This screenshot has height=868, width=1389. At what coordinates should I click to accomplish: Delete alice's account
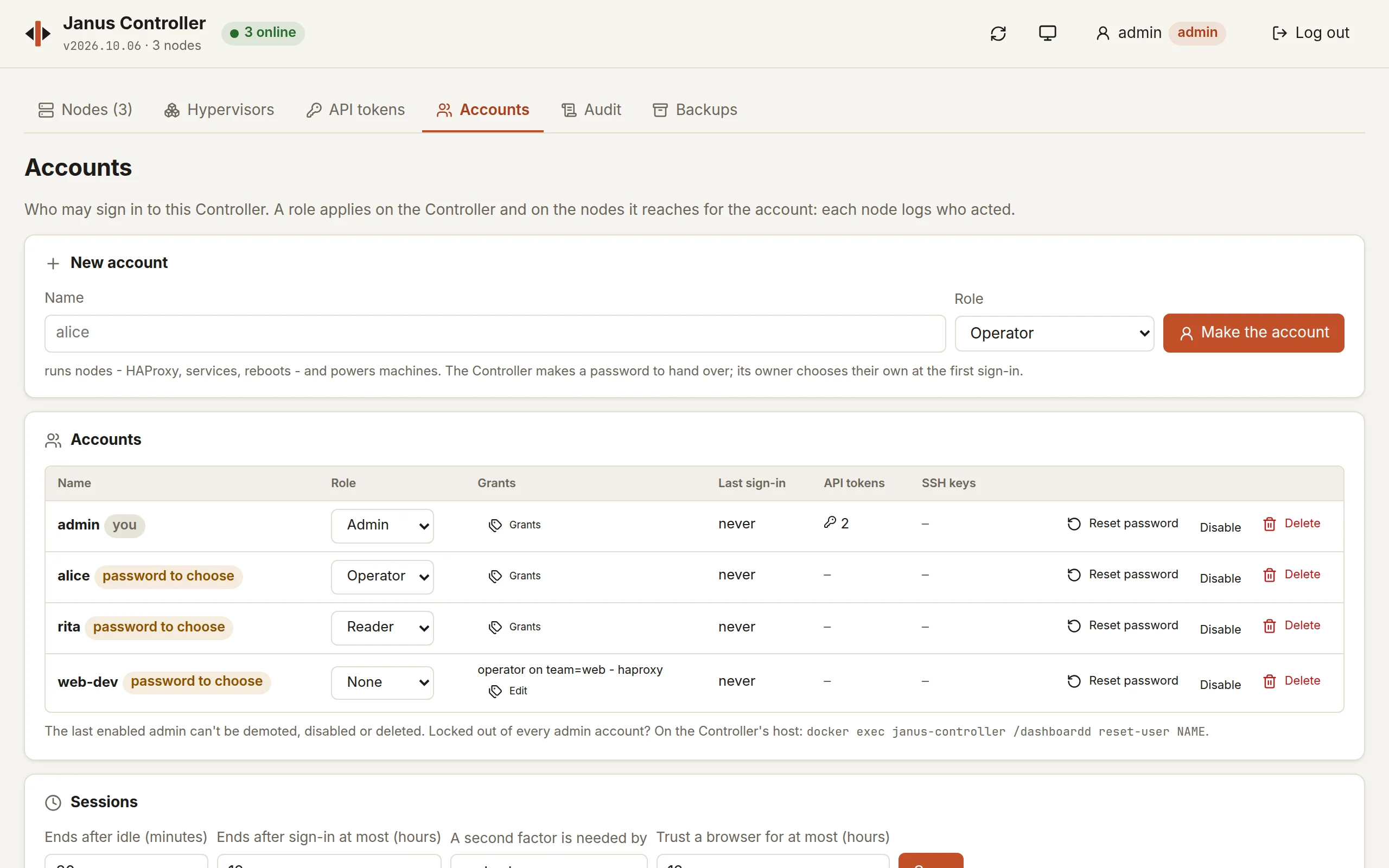[x=1291, y=575]
